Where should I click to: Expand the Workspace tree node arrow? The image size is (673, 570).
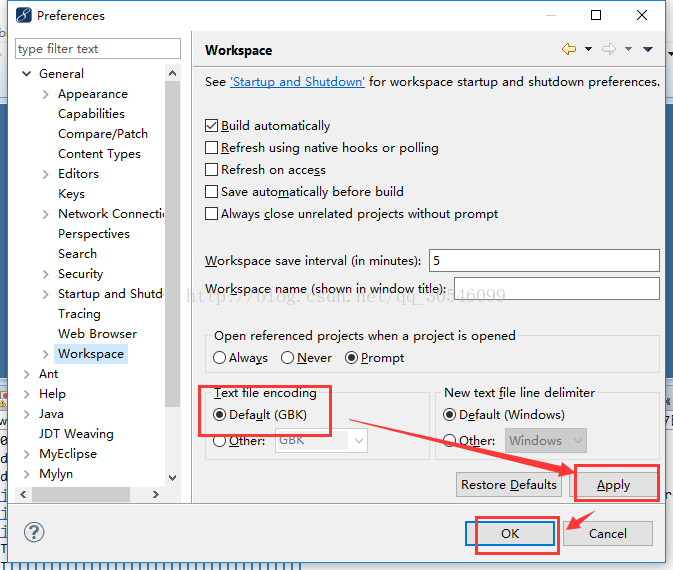pos(46,354)
